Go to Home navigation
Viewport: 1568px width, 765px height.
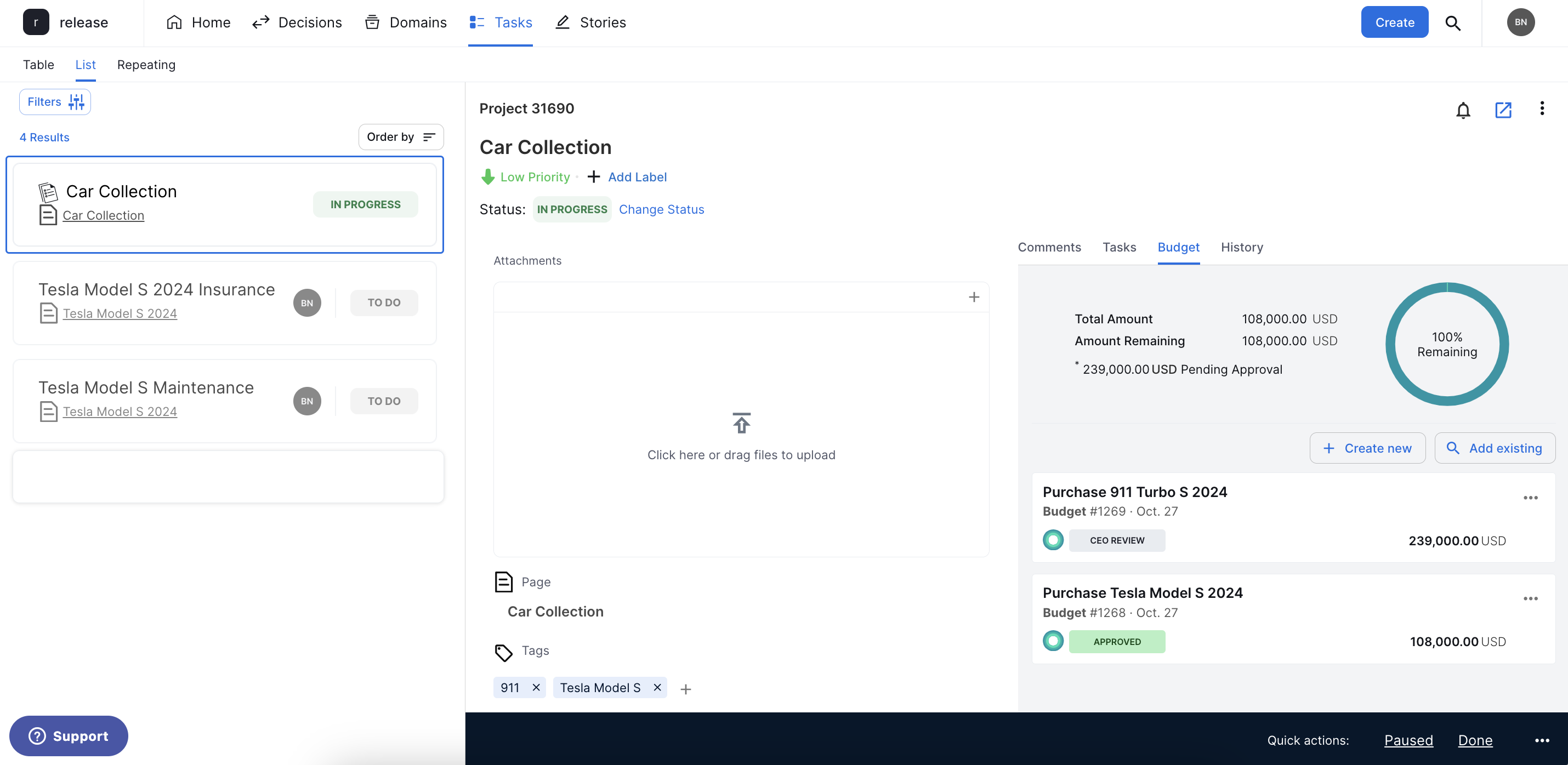198,22
